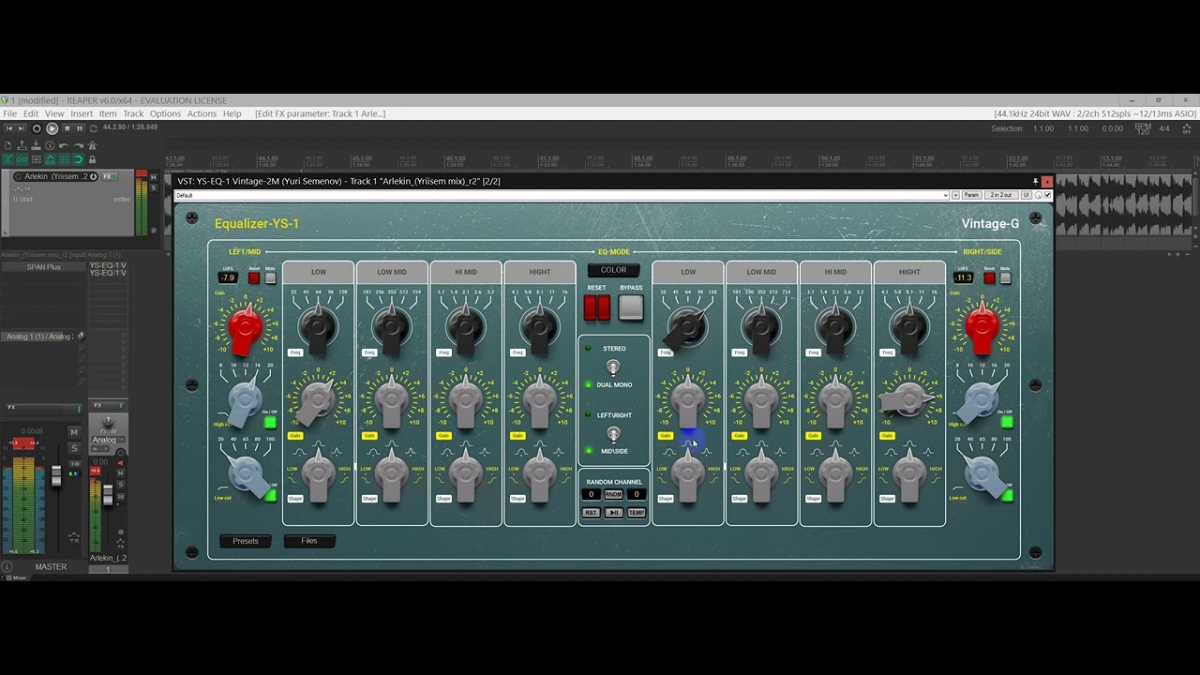The image size is (1200, 675).
Task: Open the 2 in 2 out routing button
Action: 999,195
